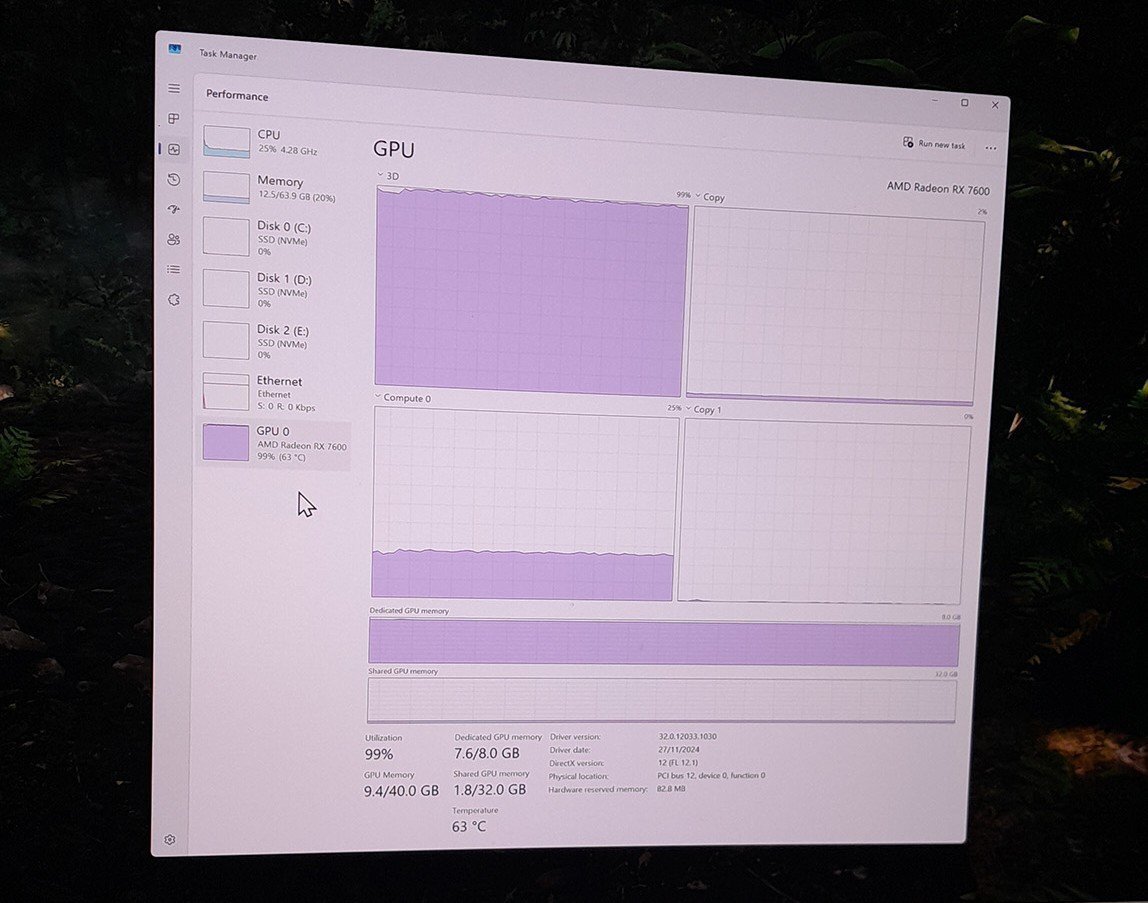1148x903 pixels.
Task: Click the AMD Radeon RX 7600 title
Action: coord(938,188)
